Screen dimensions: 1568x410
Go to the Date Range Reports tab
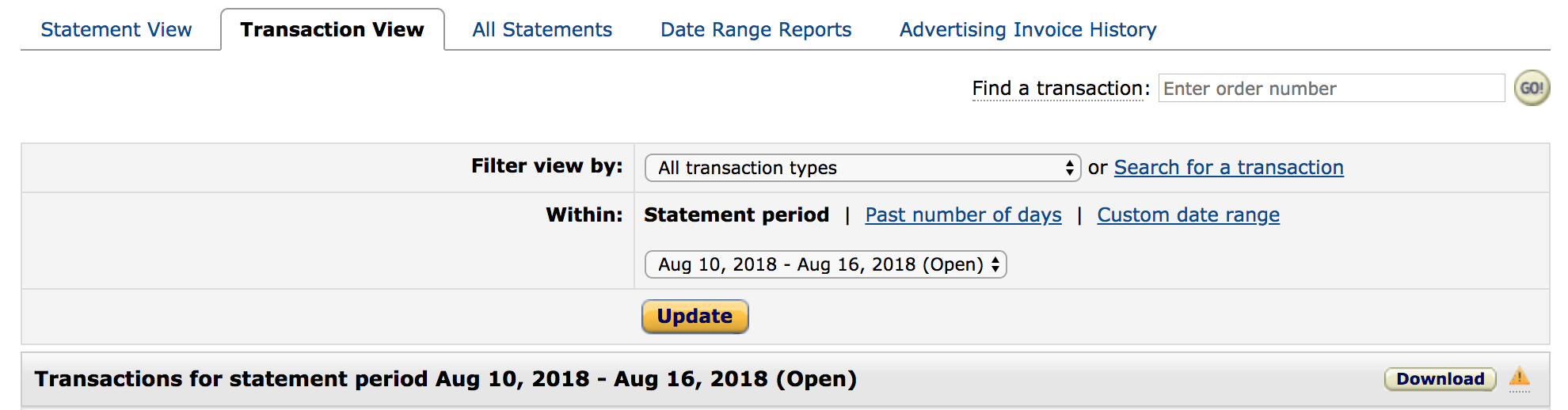756,29
